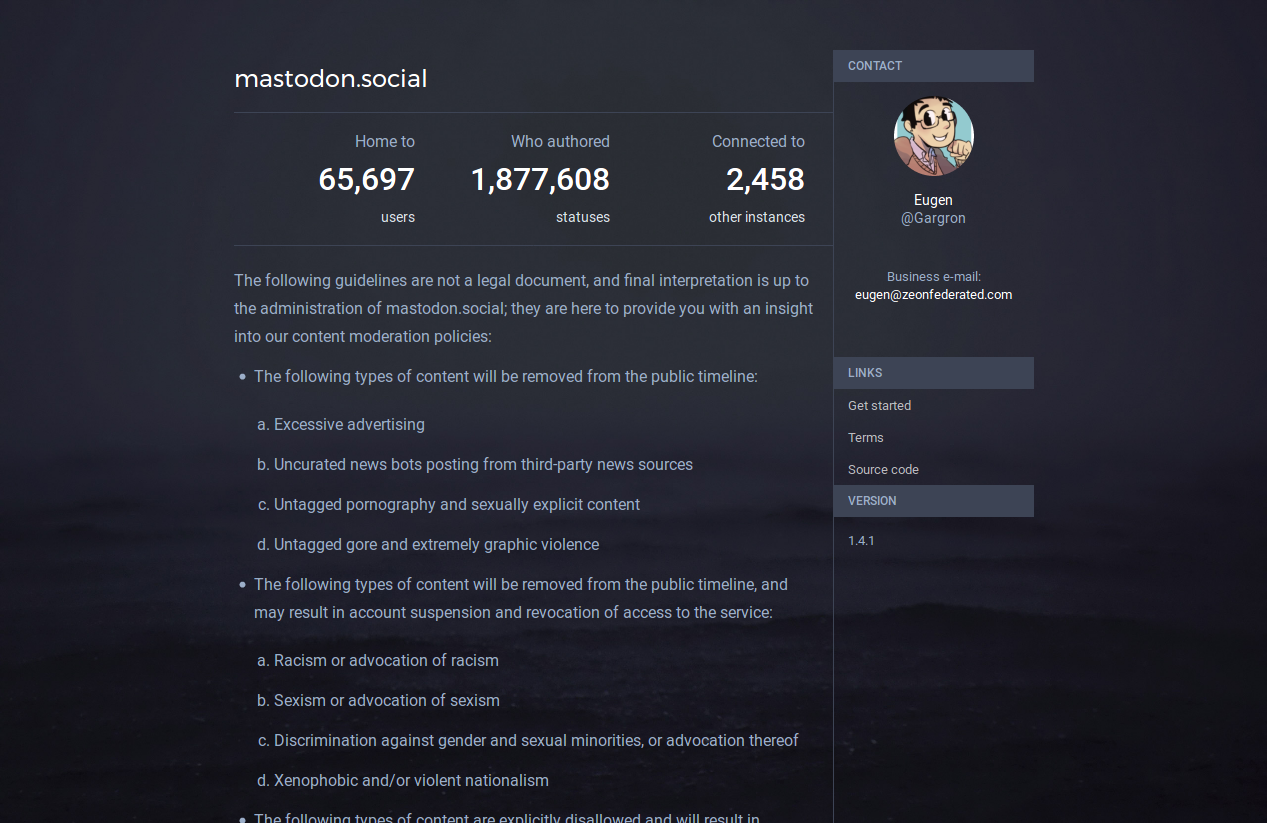Open the Terms link
The image size is (1267, 823).
(866, 437)
